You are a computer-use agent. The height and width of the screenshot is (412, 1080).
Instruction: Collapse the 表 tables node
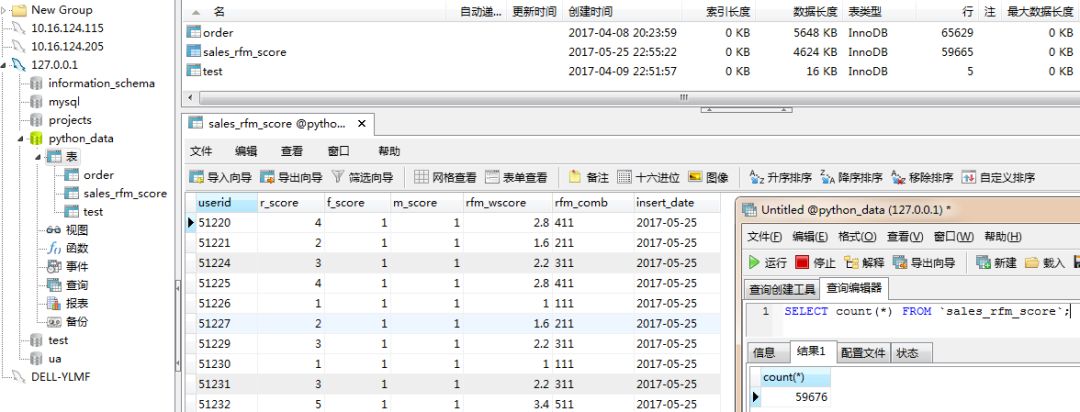[x=39, y=157]
